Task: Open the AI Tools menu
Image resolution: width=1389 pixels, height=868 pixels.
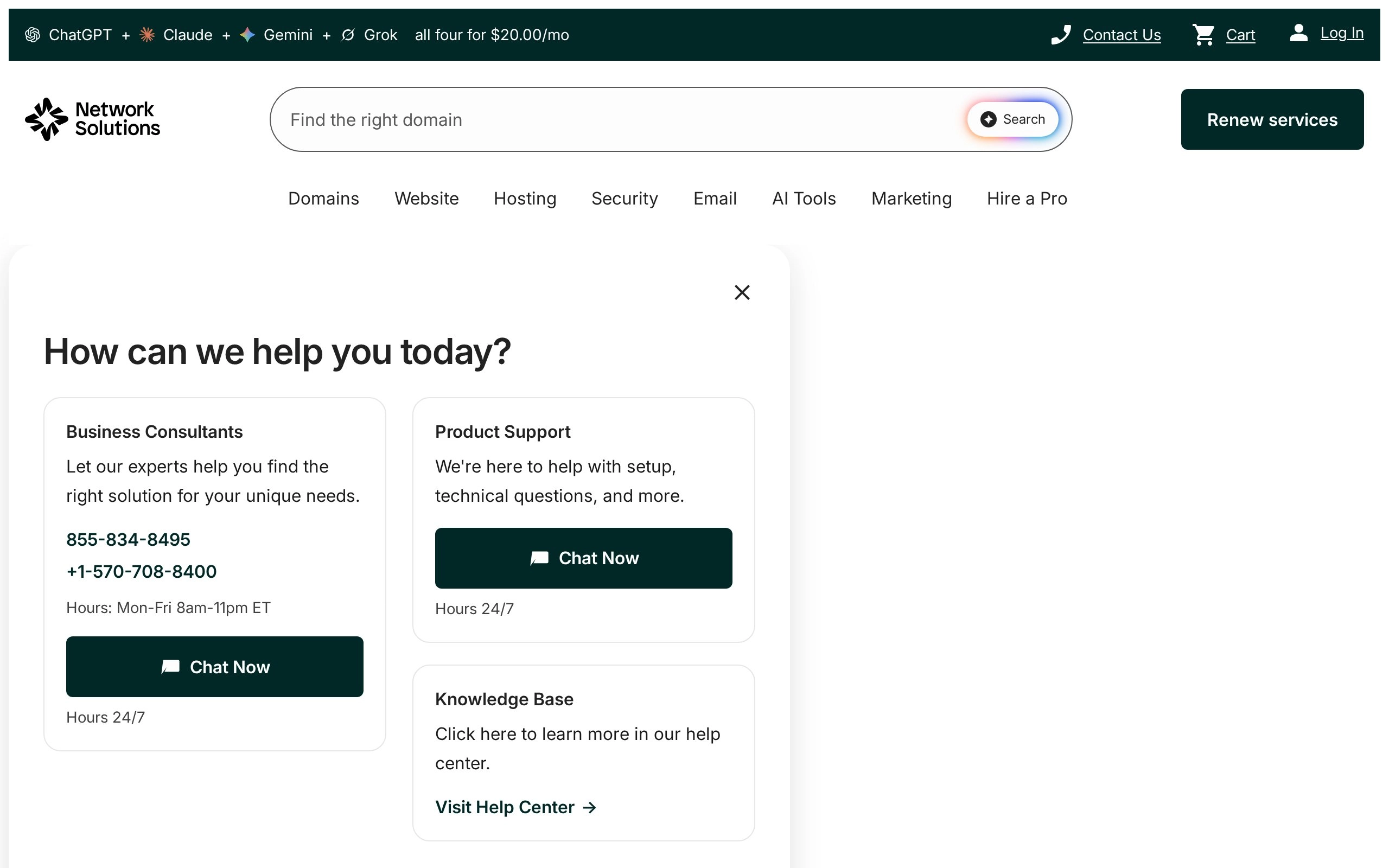Action: click(x=804, y=199)
